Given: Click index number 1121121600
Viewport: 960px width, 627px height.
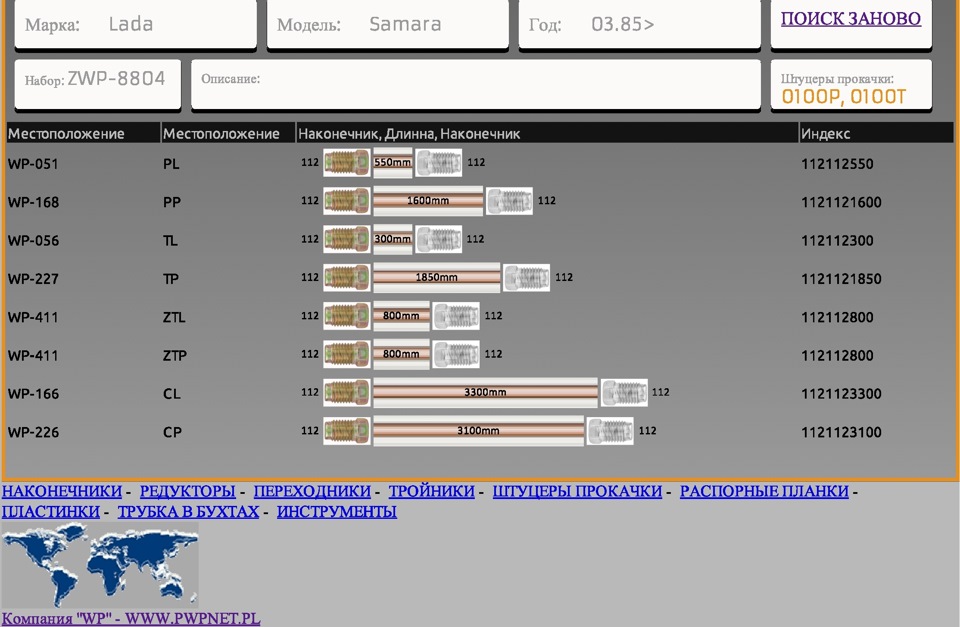Looking at the screenshot, I should pyautogui.click(x=841, y=202).
